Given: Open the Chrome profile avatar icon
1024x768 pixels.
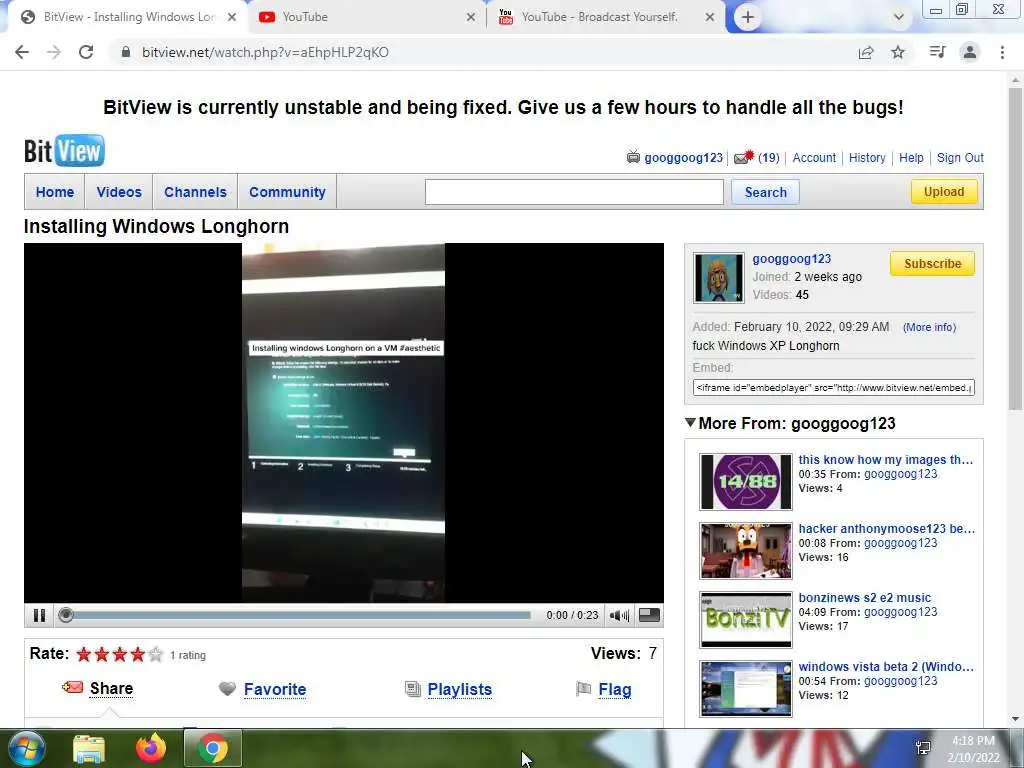Looking at the screenshot, I should [x=970, y=52].
